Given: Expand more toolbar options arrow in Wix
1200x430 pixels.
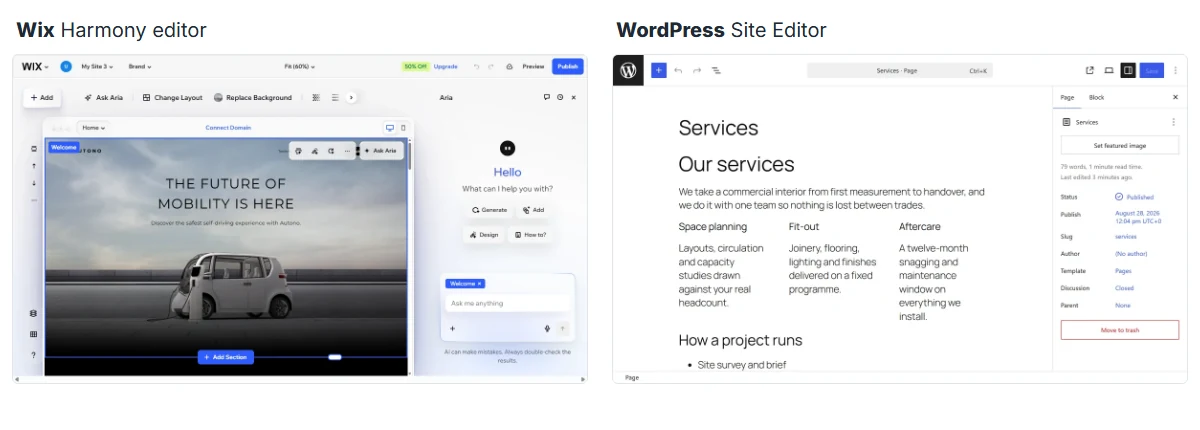Looking at the screenshot, I should coord(351,98).
